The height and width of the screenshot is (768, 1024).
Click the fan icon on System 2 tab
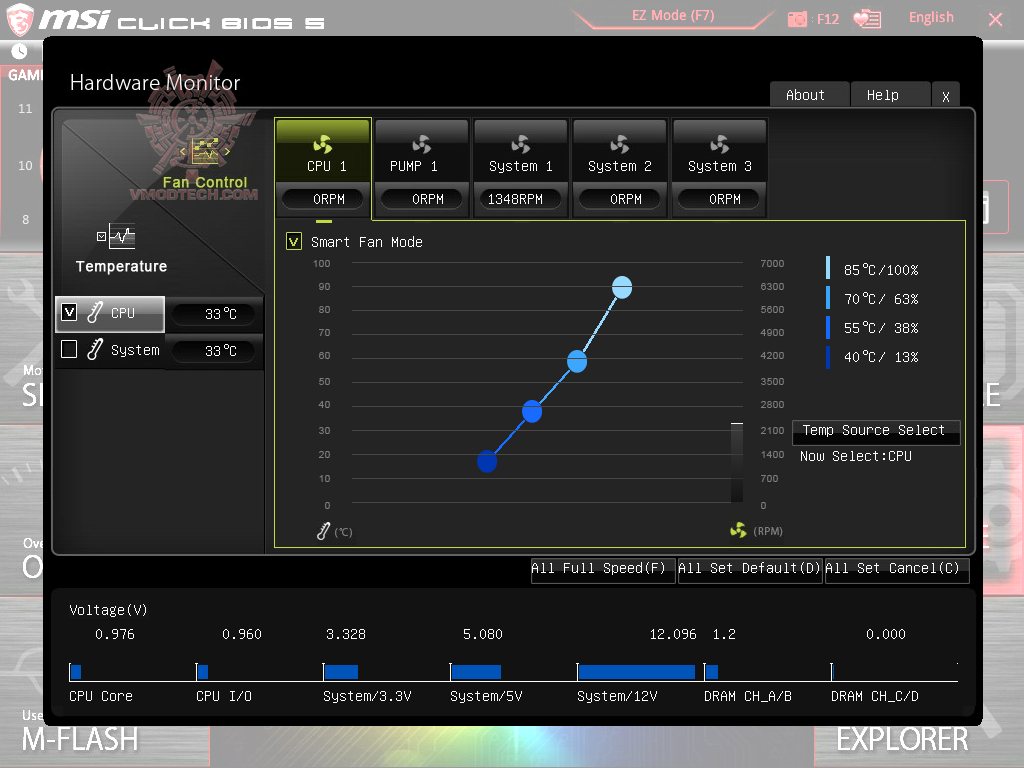(620, 144)
